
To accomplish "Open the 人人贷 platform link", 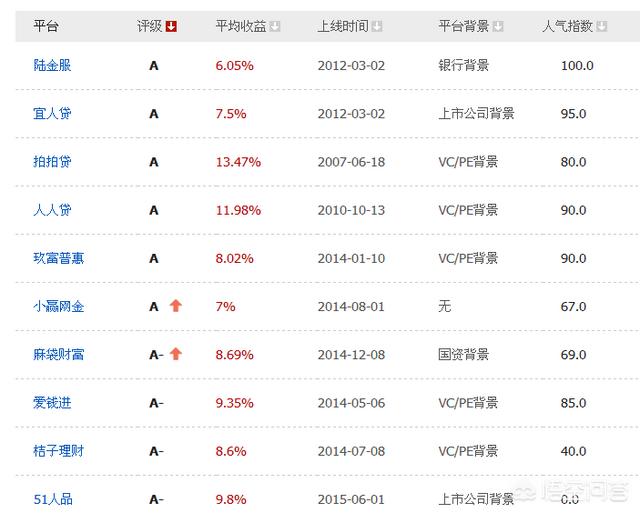I will coord(52,210).
